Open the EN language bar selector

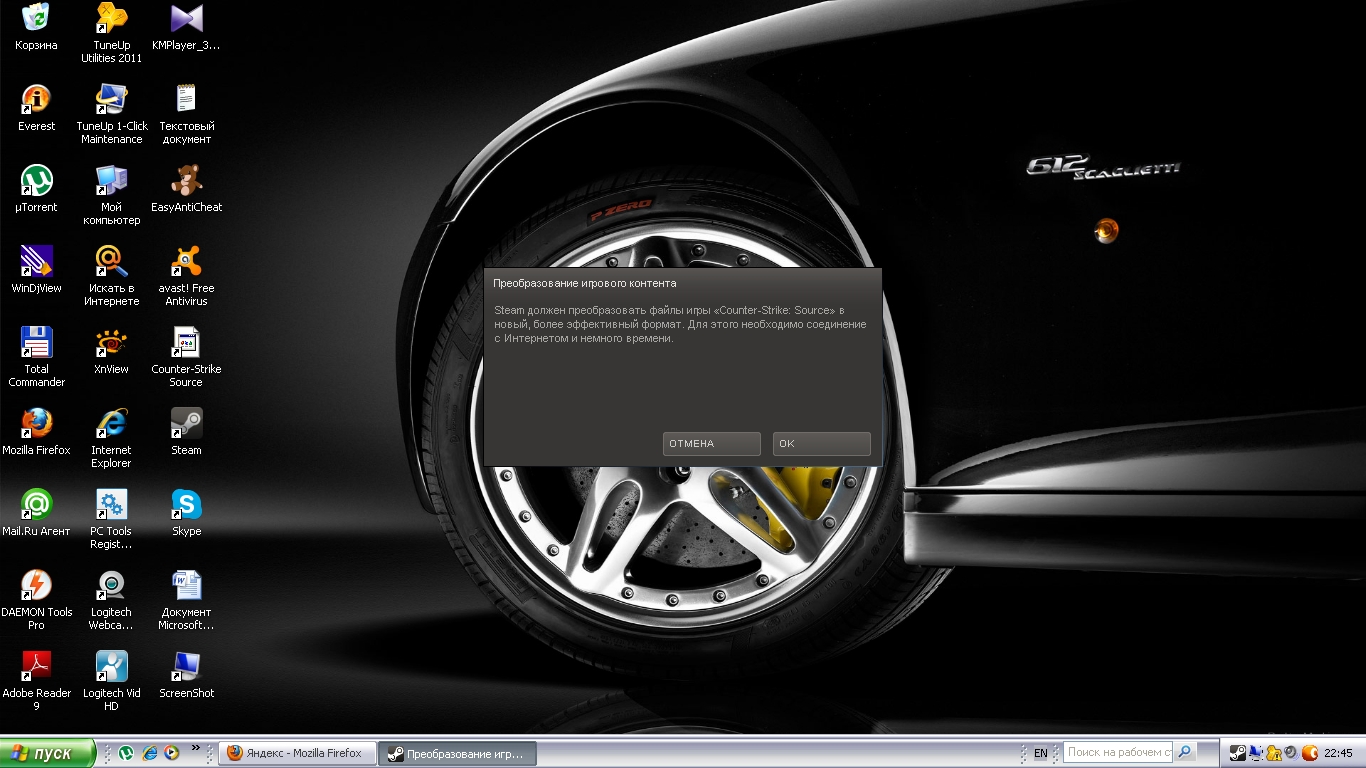(1041, 753)
